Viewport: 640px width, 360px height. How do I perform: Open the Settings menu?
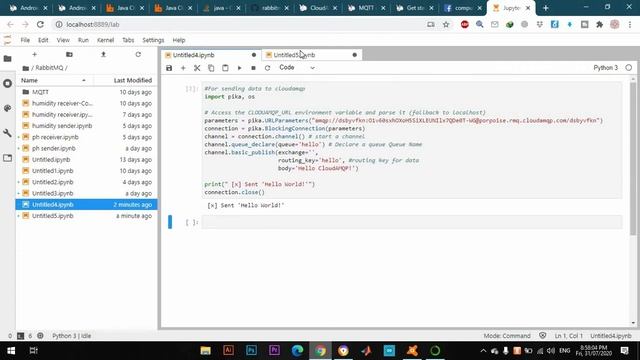click(153, 40)
